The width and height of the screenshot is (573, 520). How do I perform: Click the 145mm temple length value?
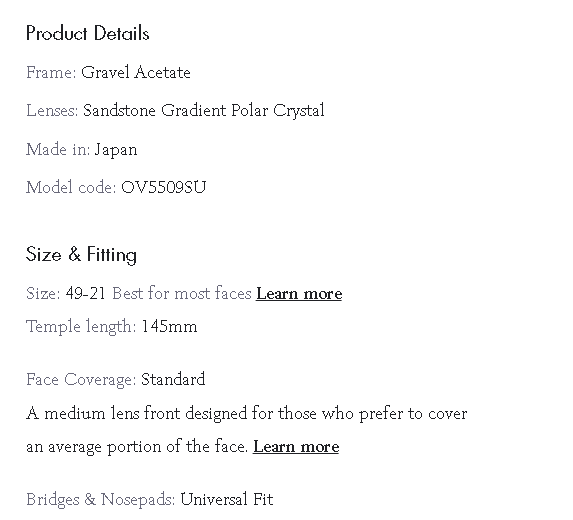click(x=169, y=326)
